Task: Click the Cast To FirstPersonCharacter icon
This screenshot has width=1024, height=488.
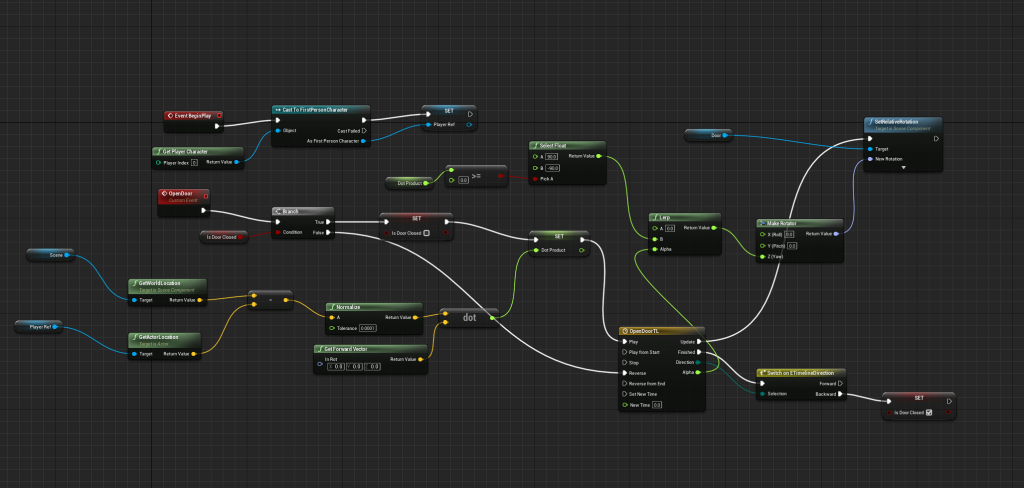Action: click(x=277, y=109)
